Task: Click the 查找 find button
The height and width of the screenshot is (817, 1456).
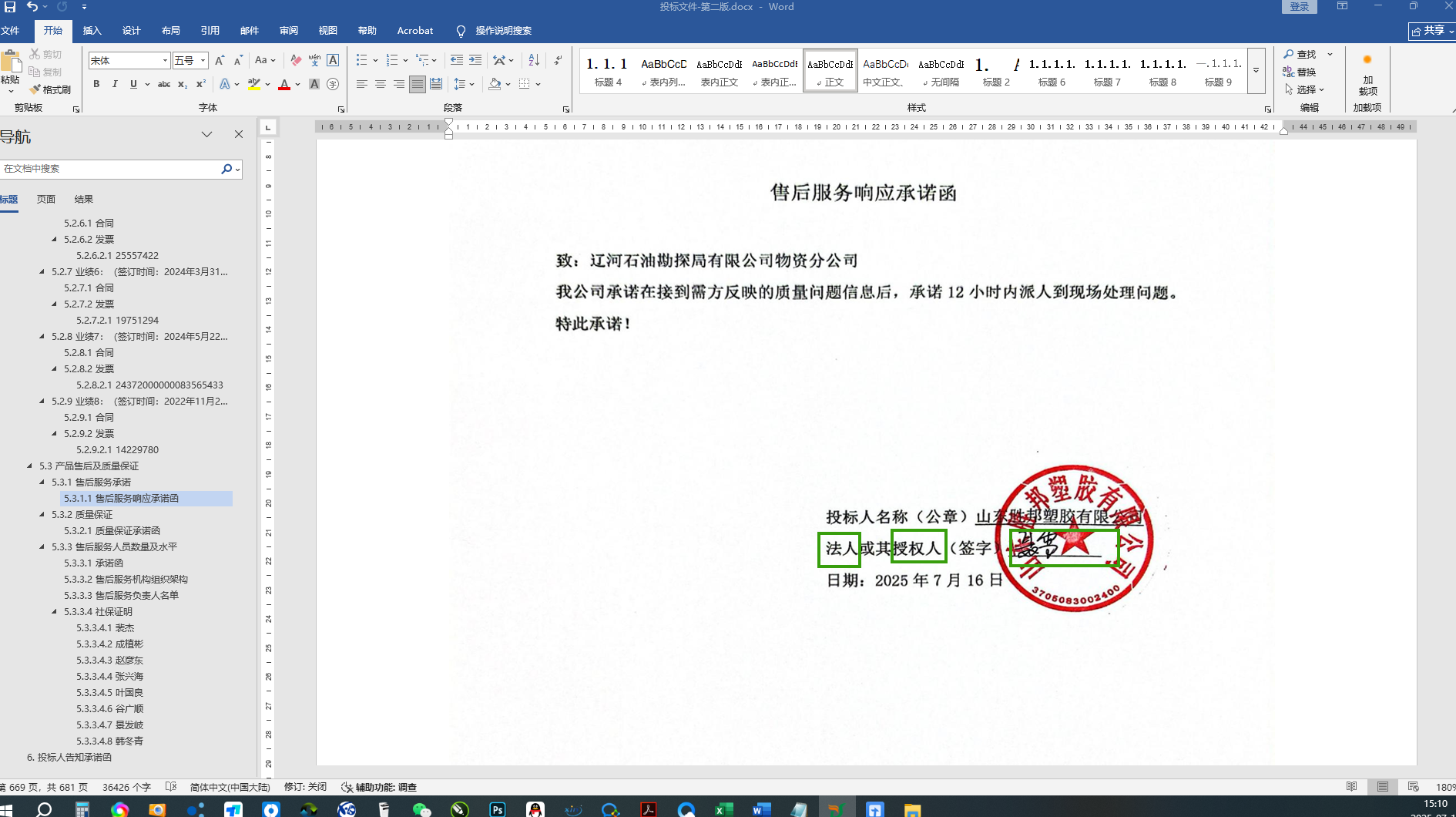Action: pos(1300,54)
